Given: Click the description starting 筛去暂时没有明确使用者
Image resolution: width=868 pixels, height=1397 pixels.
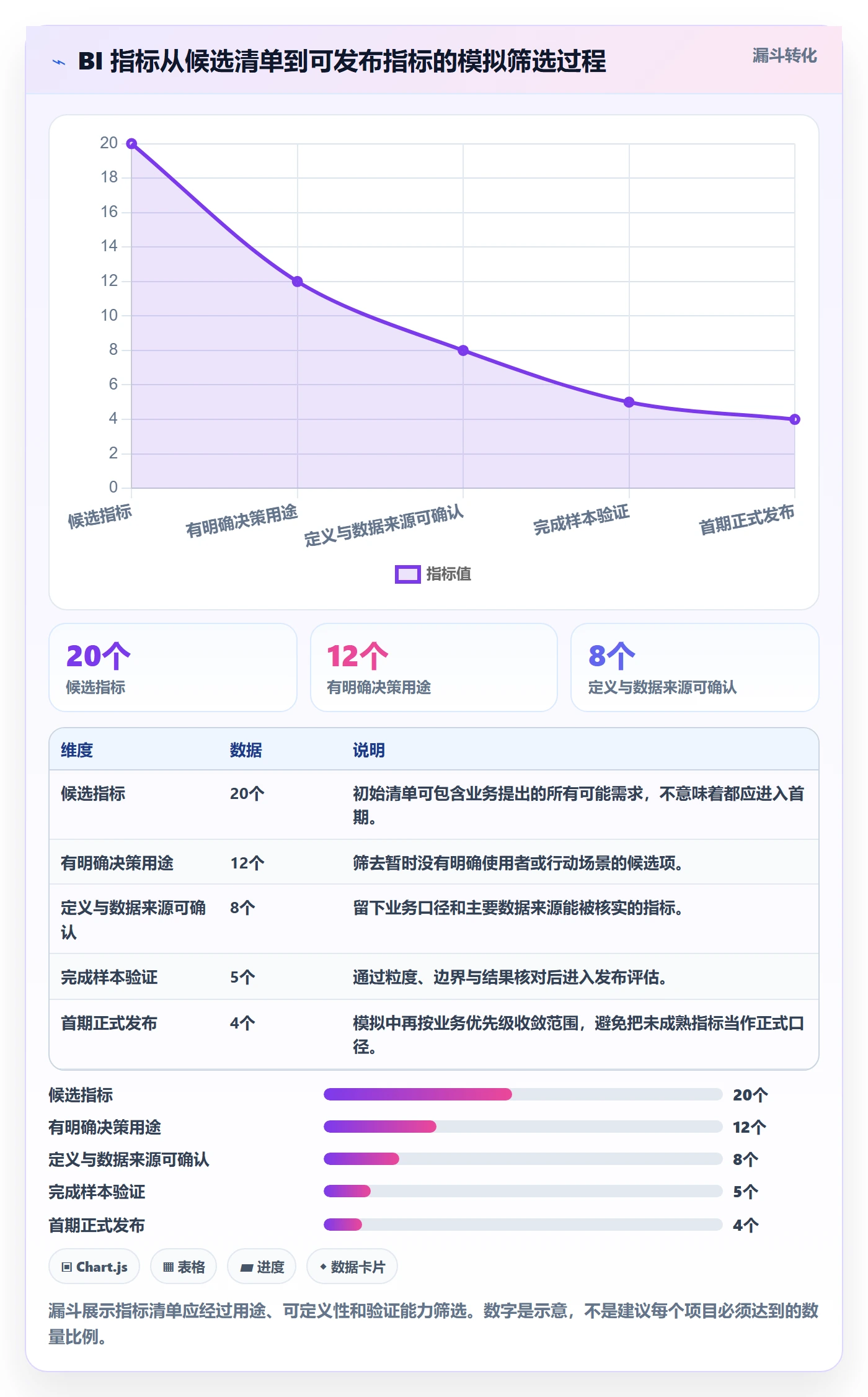Looking at the screenshot, I should [518, 863].
